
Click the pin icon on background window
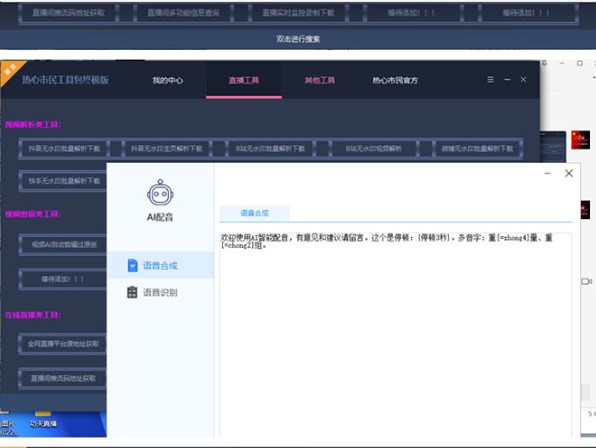(x=544, y=63)
